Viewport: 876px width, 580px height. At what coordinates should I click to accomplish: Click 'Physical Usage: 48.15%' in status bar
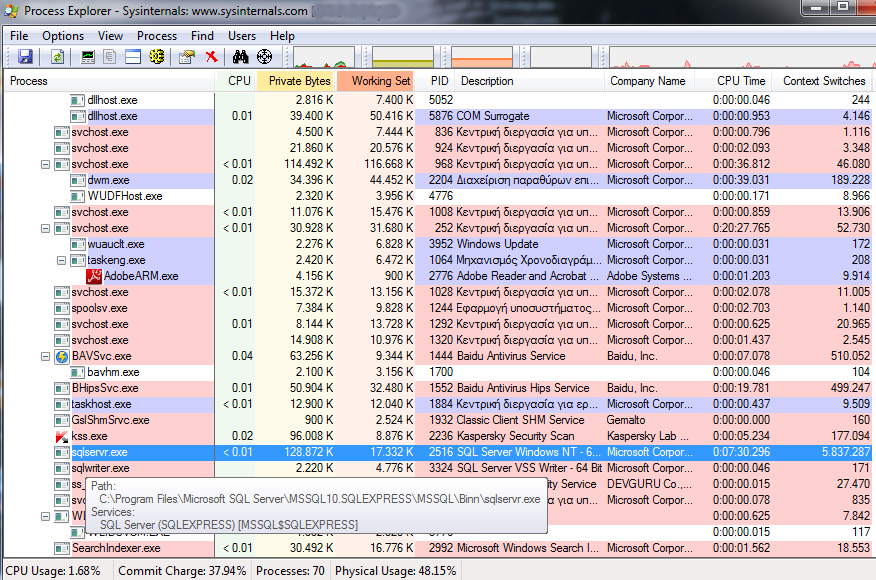(396, 571)
